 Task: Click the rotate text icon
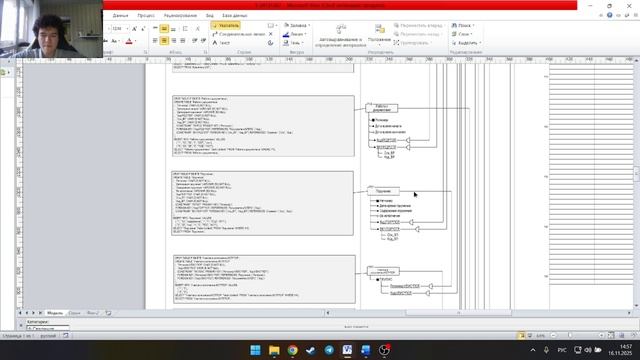coord(197,29)
